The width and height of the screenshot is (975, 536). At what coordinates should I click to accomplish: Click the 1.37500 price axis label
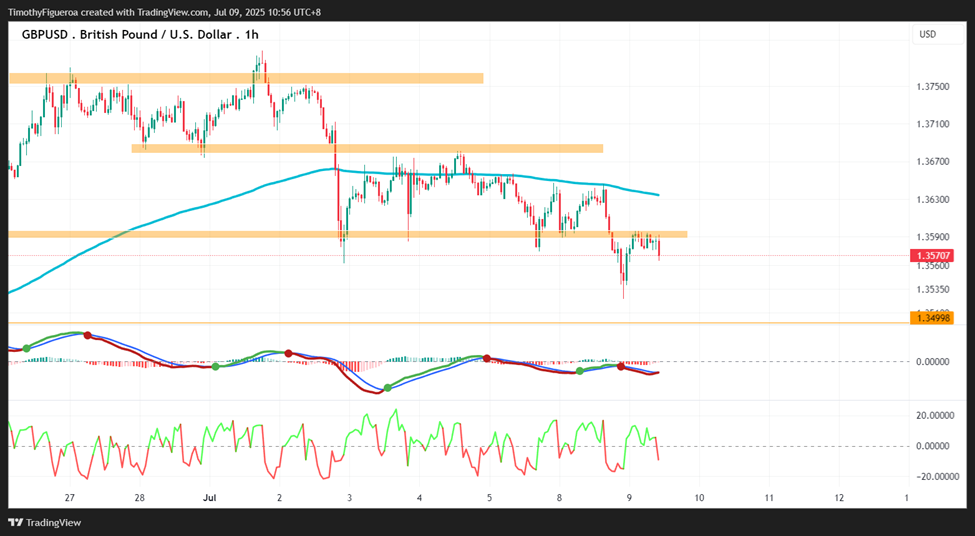[x=933, y=86]
